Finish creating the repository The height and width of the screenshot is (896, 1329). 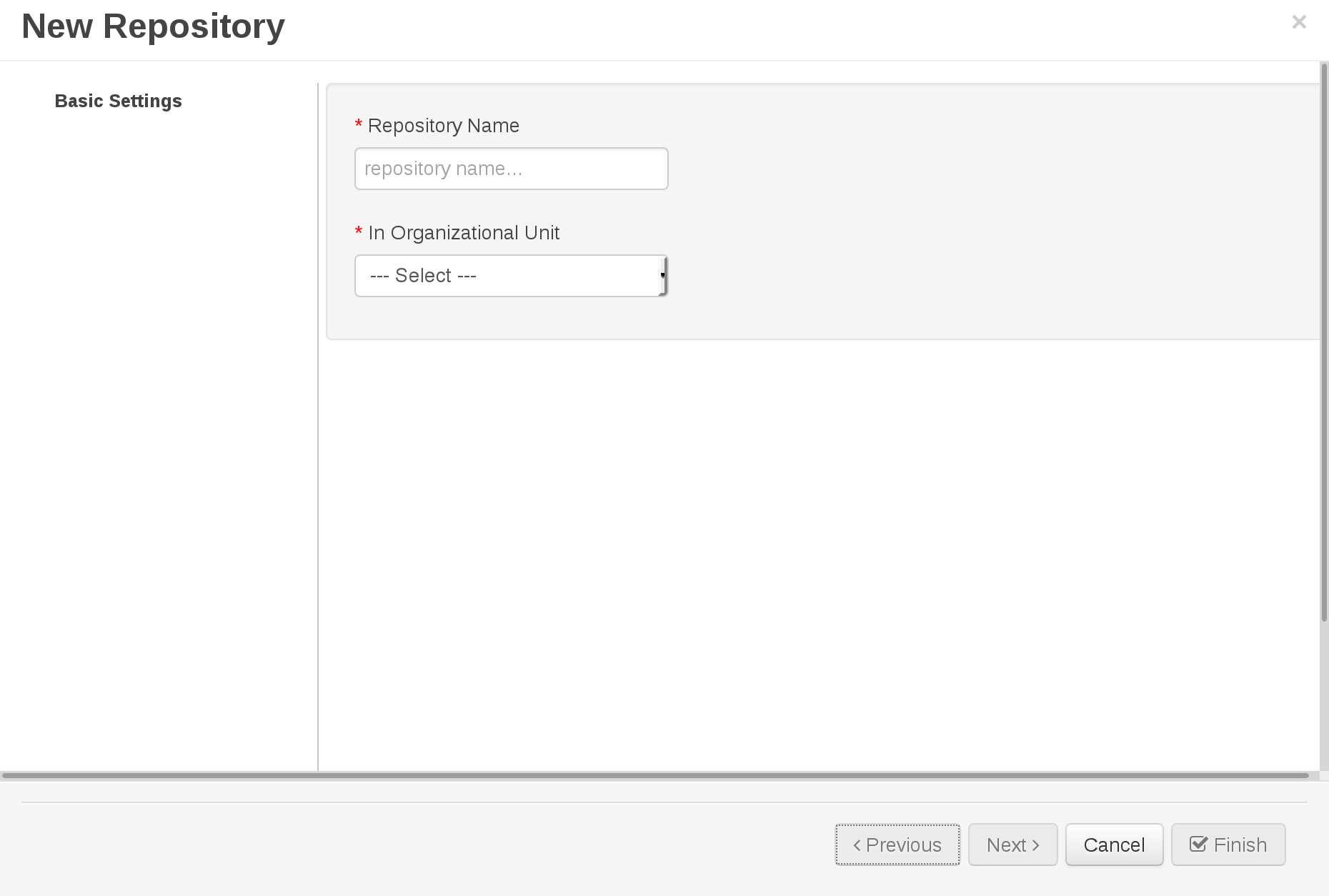tap(1228, 845)
